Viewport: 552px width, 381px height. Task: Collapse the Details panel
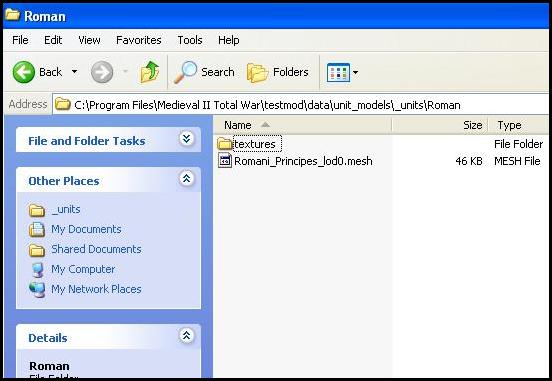pyautogui.click(x=187, y=335)
